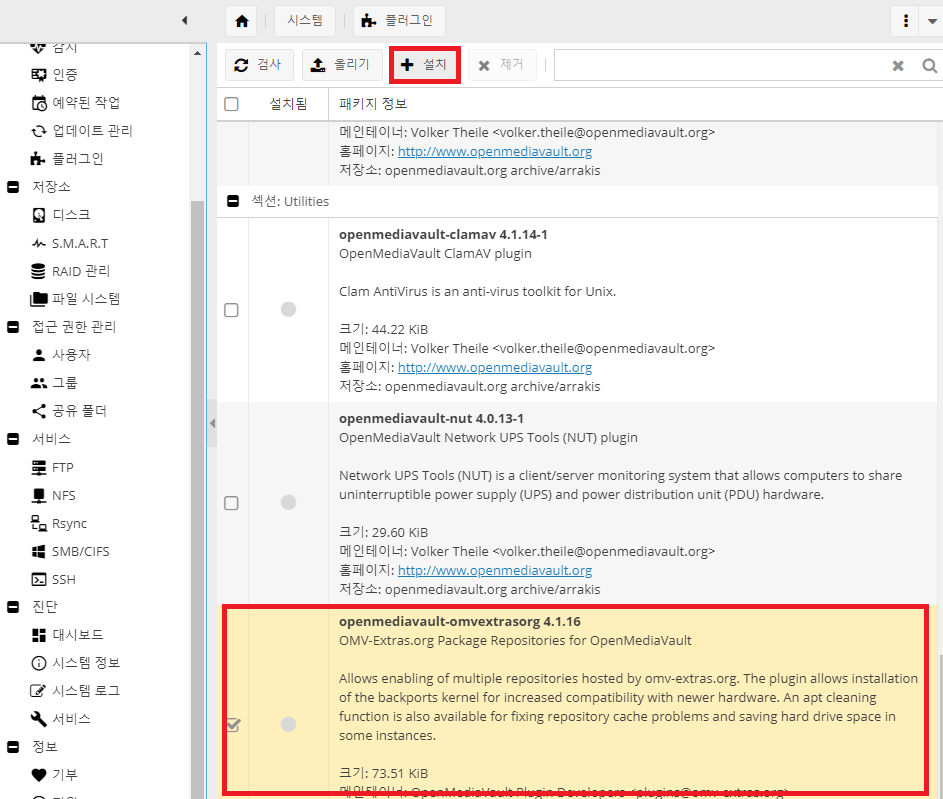Select 플러그인 in the sidebar
The height and width of the screenshot is (799, 943).
pos(67,159)
